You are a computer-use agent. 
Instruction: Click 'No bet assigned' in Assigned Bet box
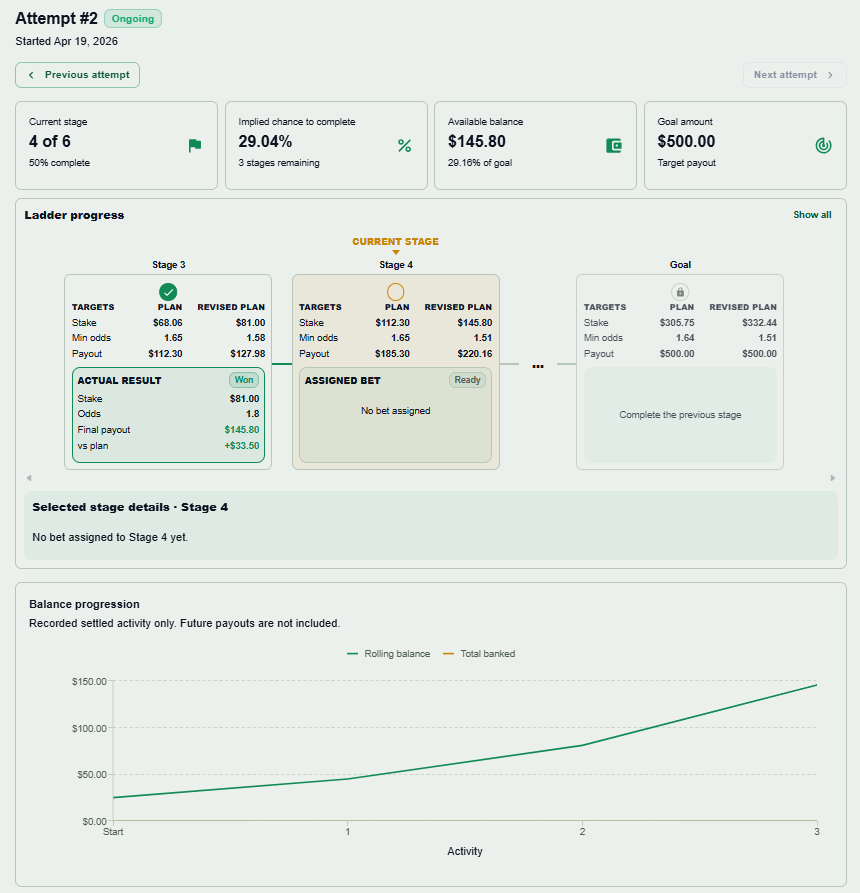(x=395, y=411)
